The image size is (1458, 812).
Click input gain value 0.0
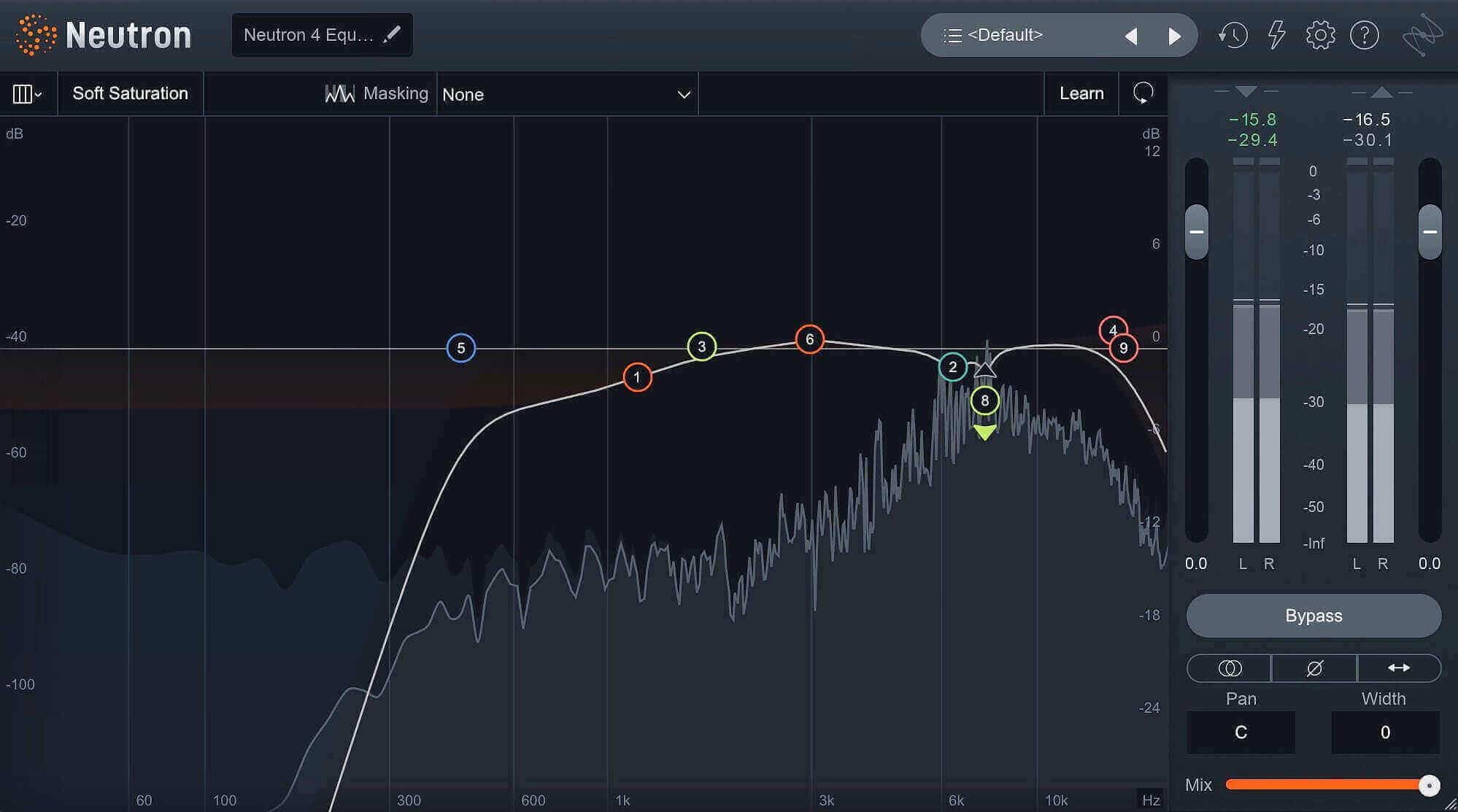point(1196,563)
